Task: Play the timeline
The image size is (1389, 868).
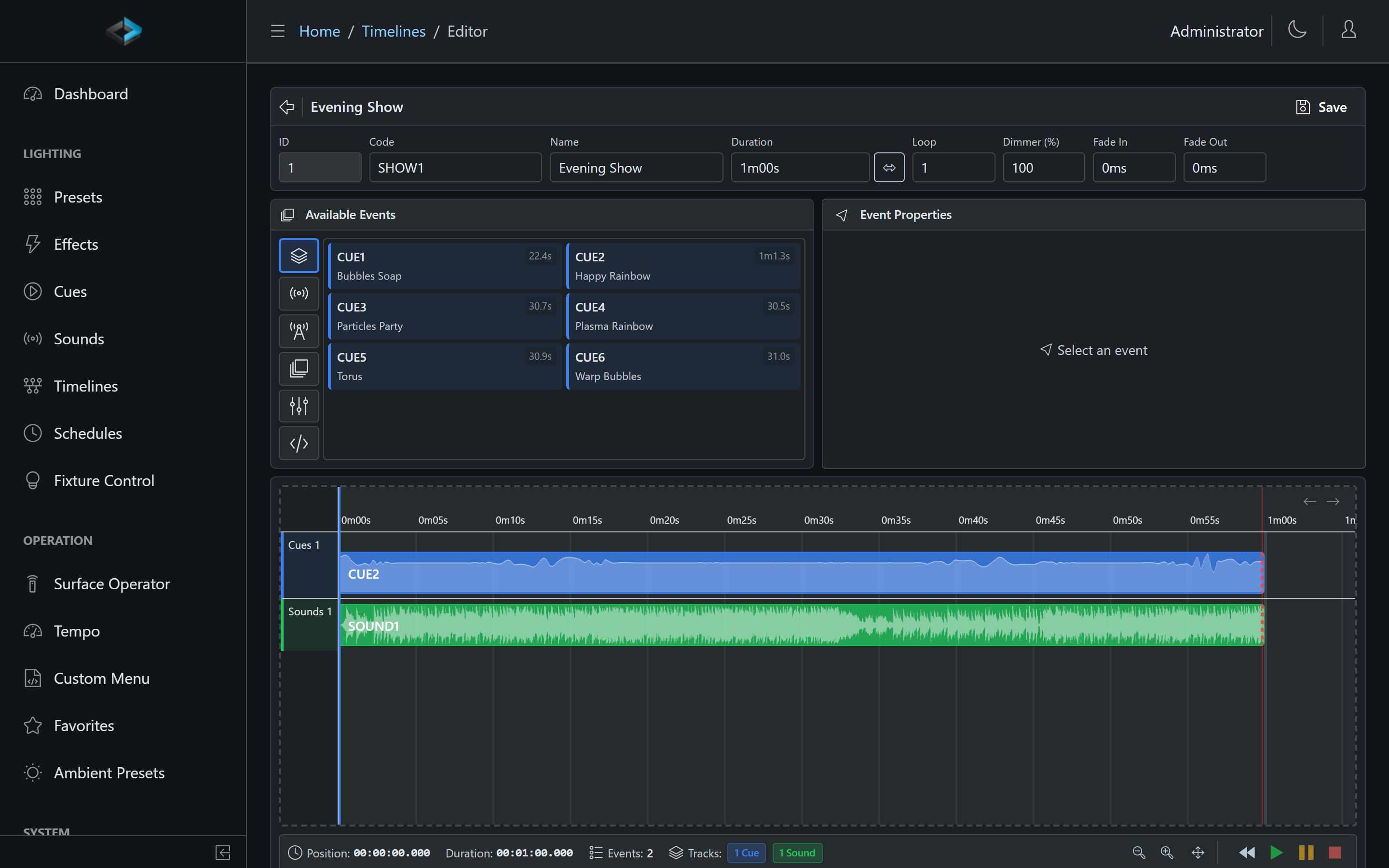Action: pyautogui.click(x=1277, y=853)
